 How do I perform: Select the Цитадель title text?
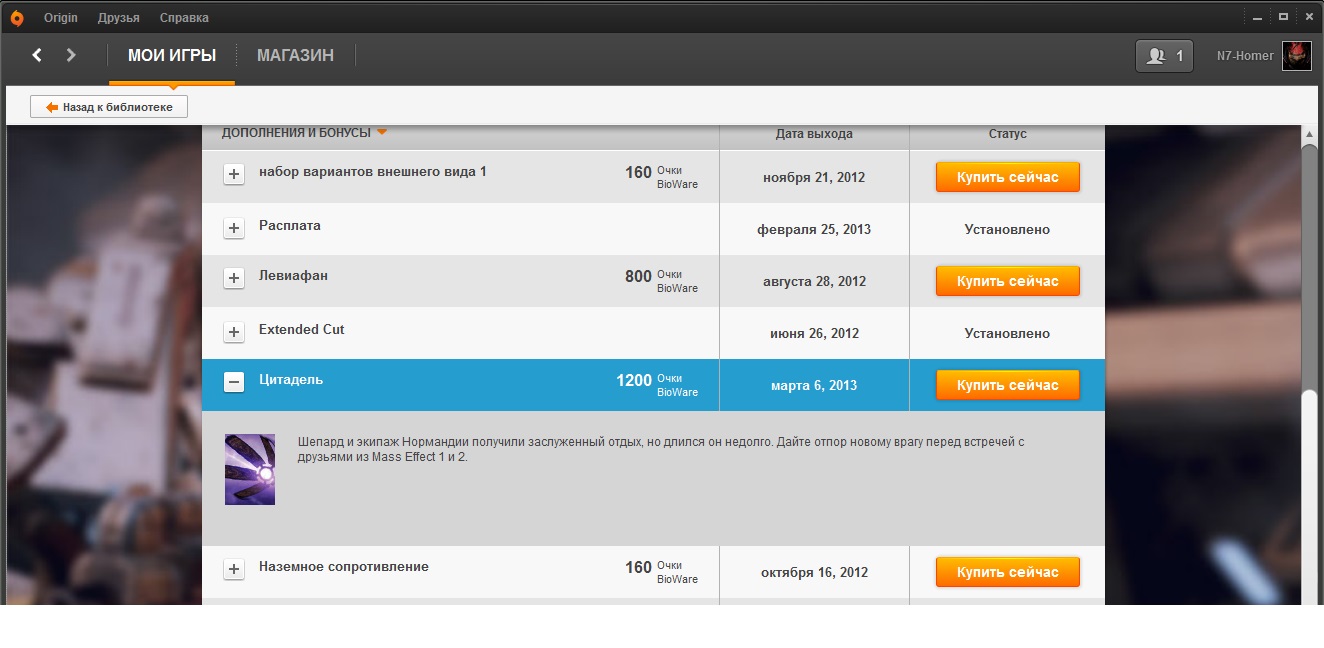pyautogui.click(x=291, y=380)
